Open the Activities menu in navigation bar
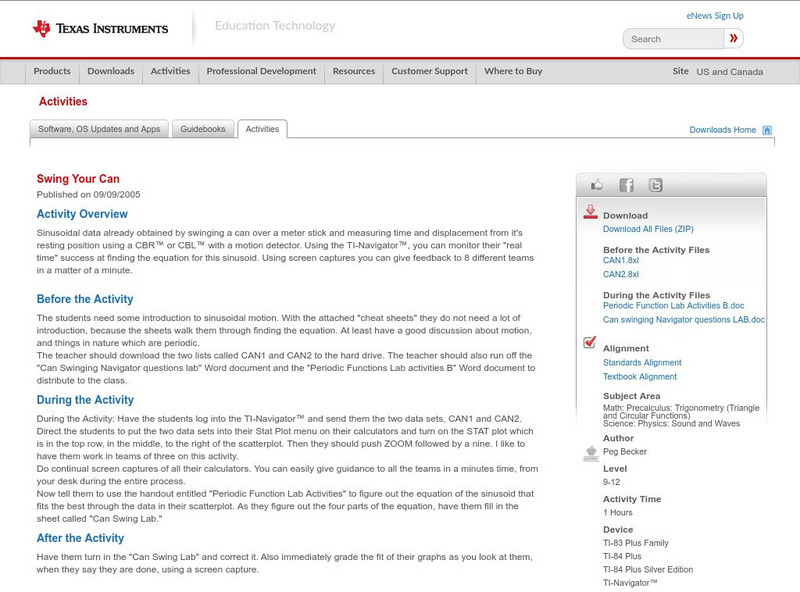The width and height of the screenshot is (800, 592). (x=170, y=71)
